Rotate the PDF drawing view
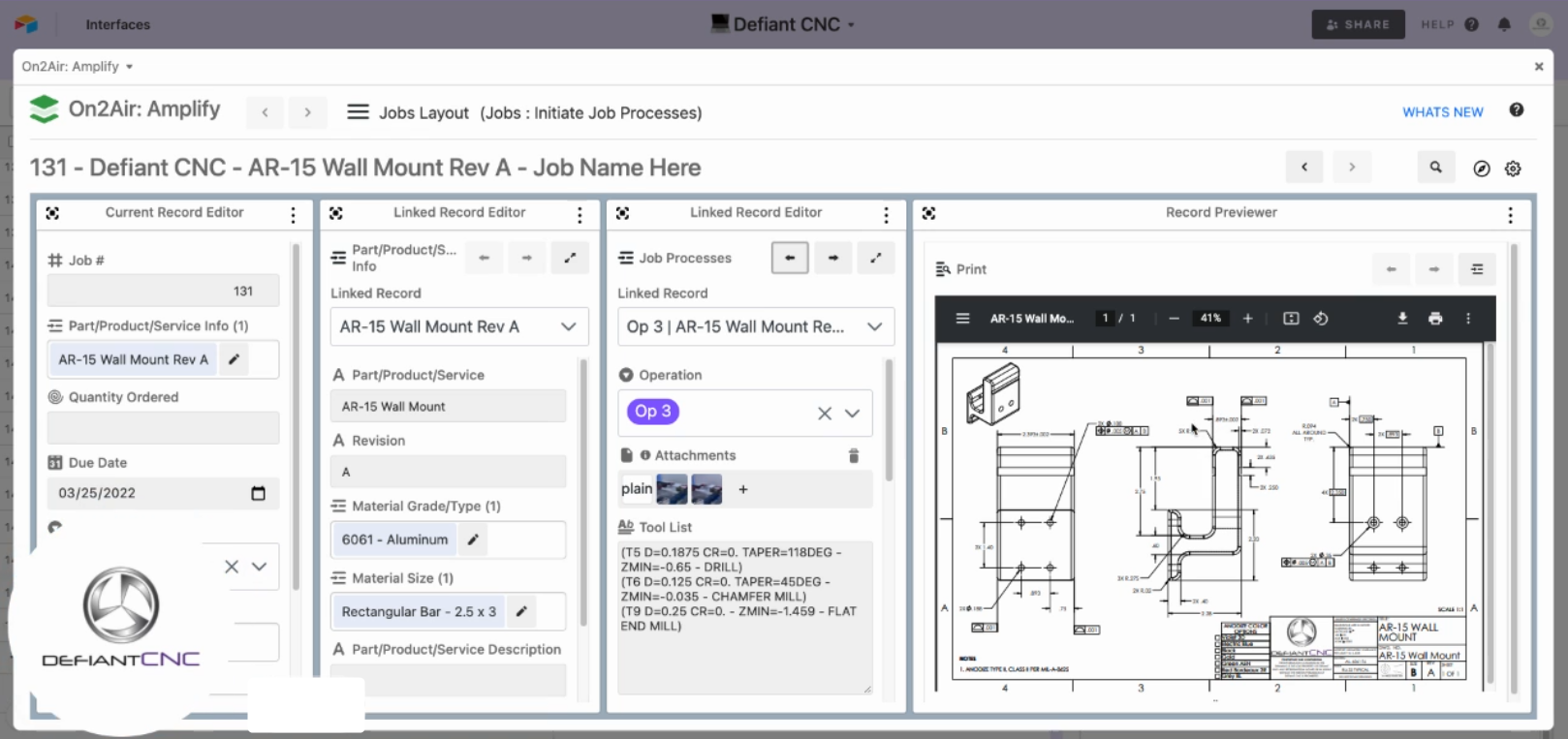 click(x=1321, y=319)
